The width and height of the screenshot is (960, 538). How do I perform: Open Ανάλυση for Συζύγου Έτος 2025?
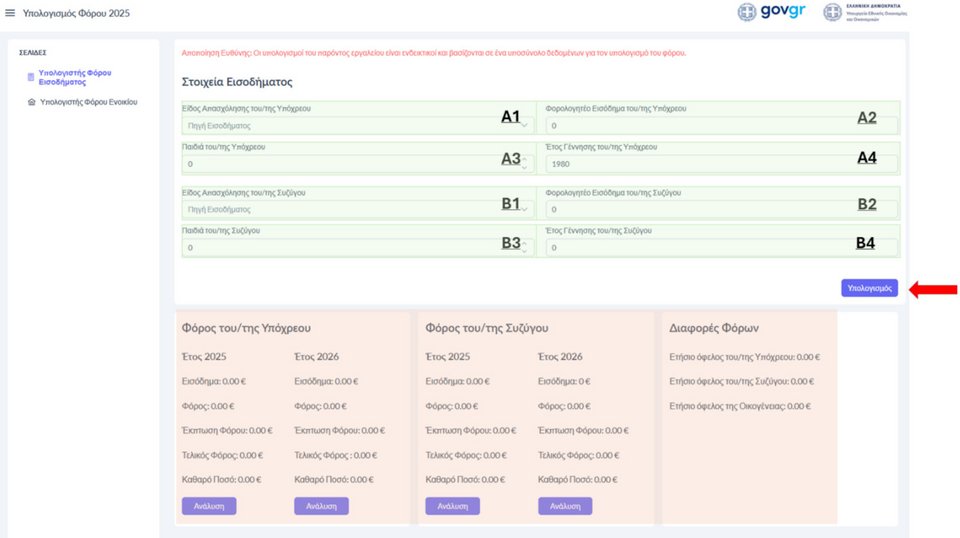tap(452, 506)
